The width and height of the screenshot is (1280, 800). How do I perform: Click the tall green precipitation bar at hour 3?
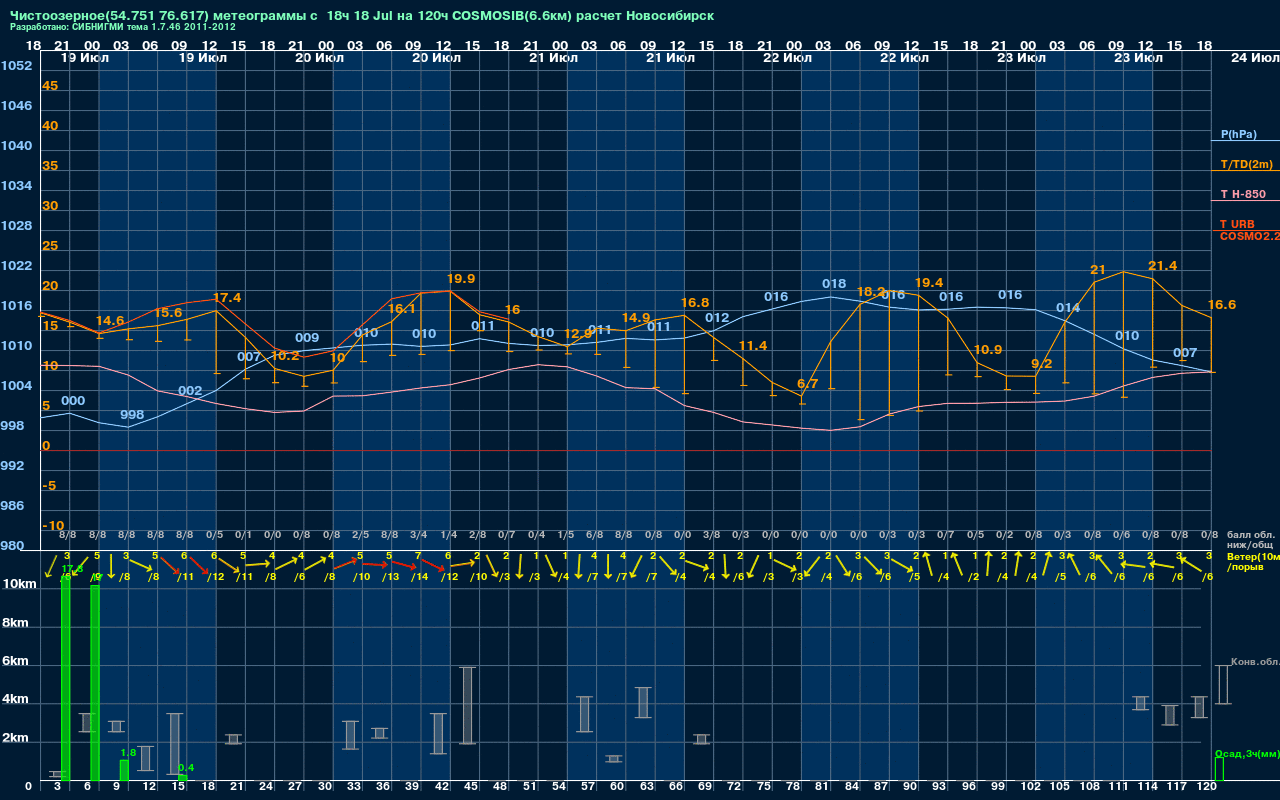65,679
